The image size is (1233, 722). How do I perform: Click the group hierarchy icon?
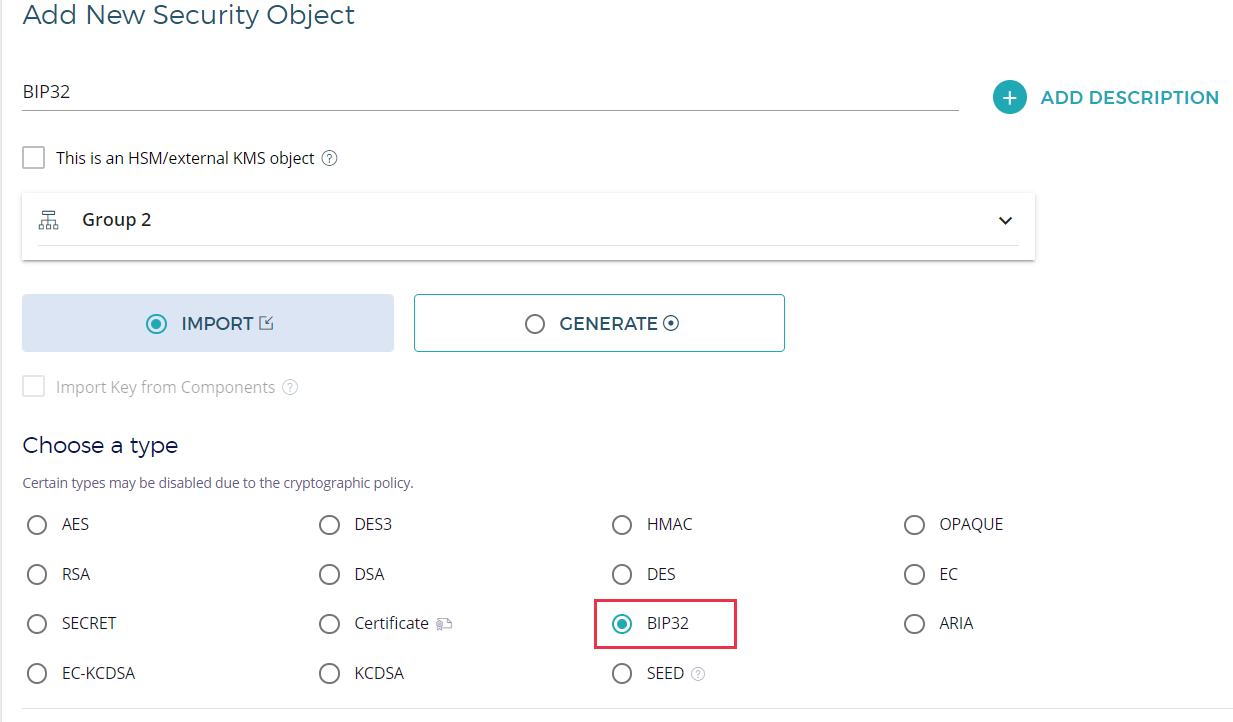coord(48,220)
